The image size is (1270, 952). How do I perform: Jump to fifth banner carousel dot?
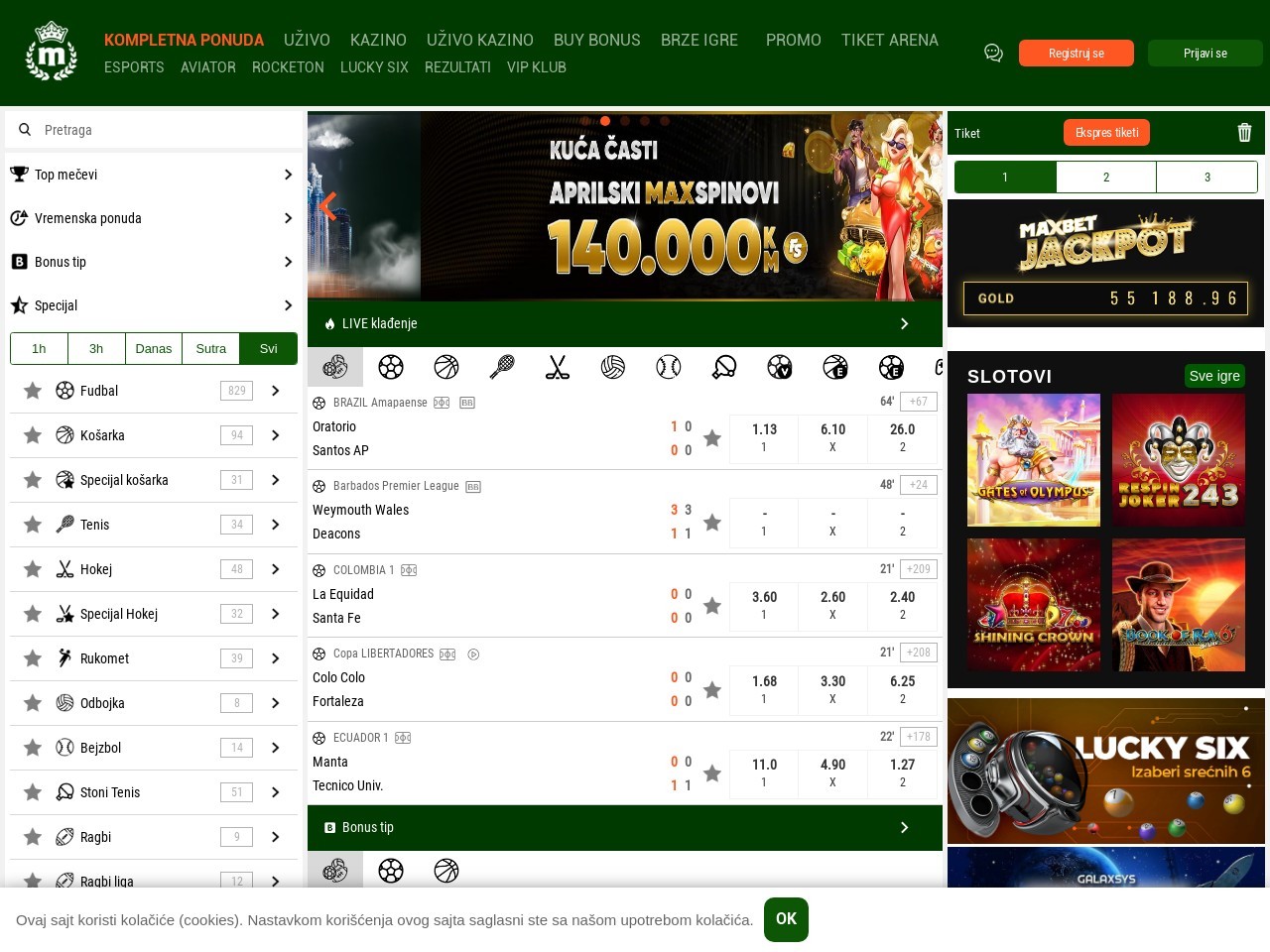coord(665,121)
